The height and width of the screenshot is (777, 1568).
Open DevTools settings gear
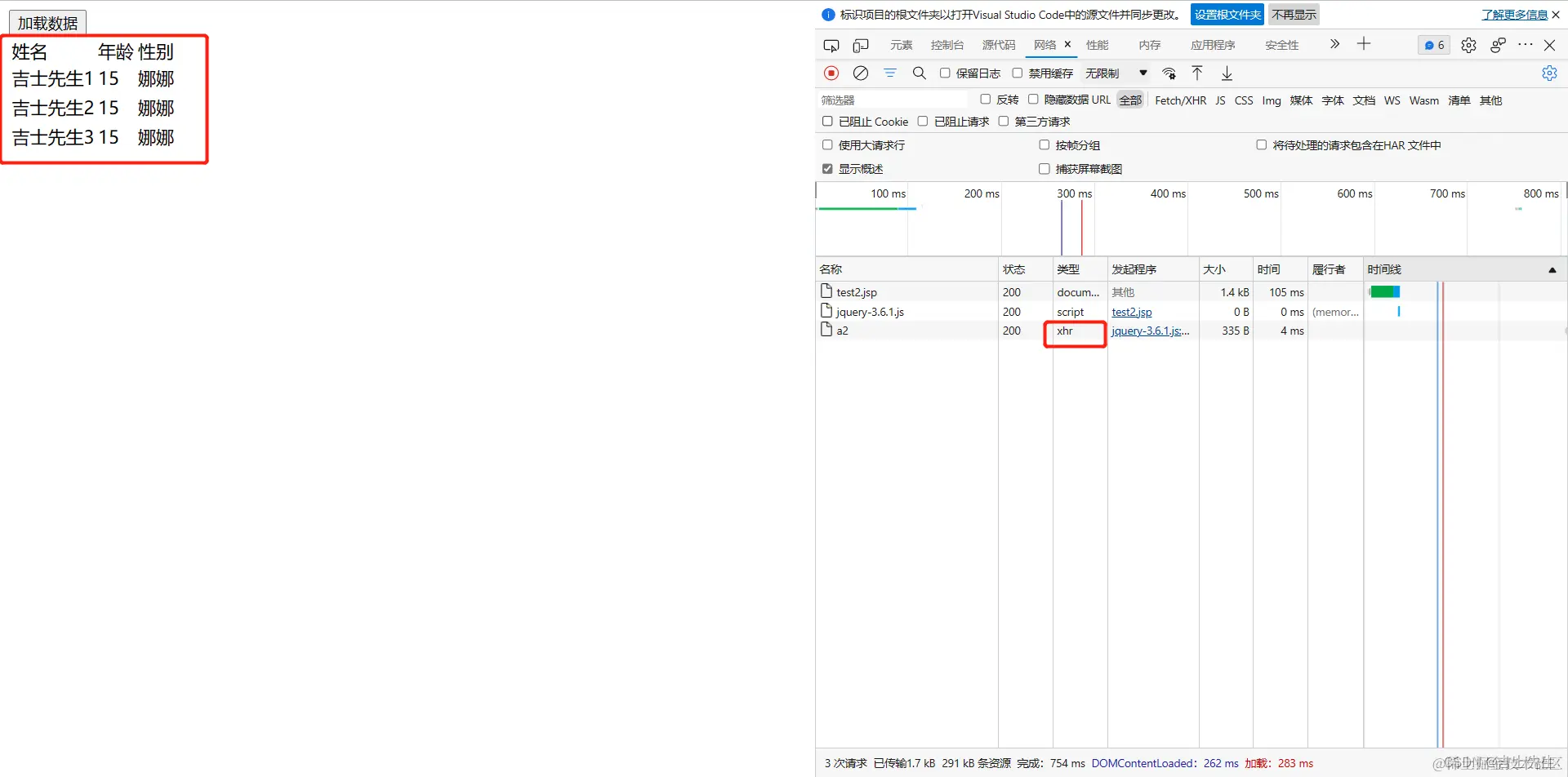pos(1468,45)
